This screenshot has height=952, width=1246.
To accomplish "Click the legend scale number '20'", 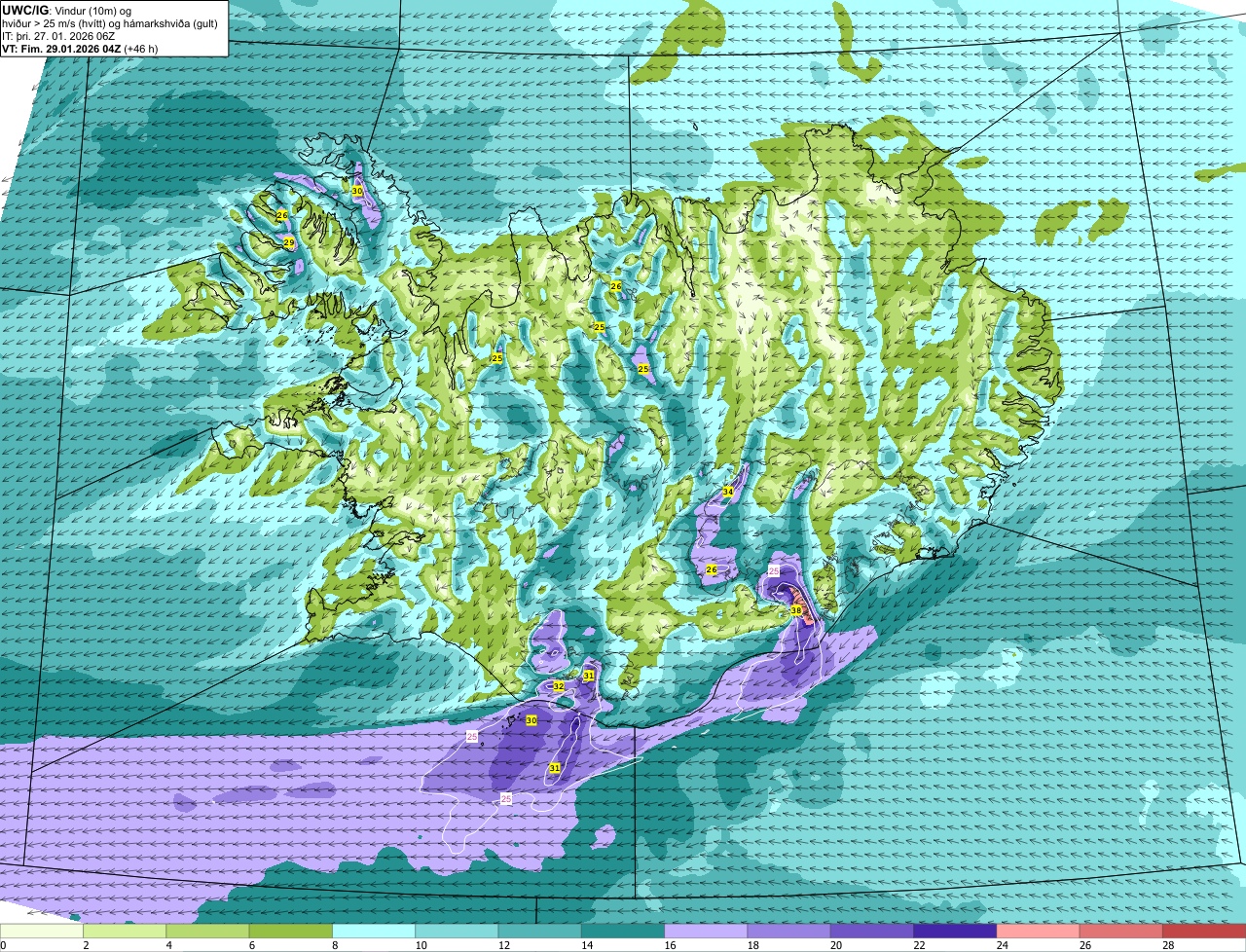I will [836, 945].
